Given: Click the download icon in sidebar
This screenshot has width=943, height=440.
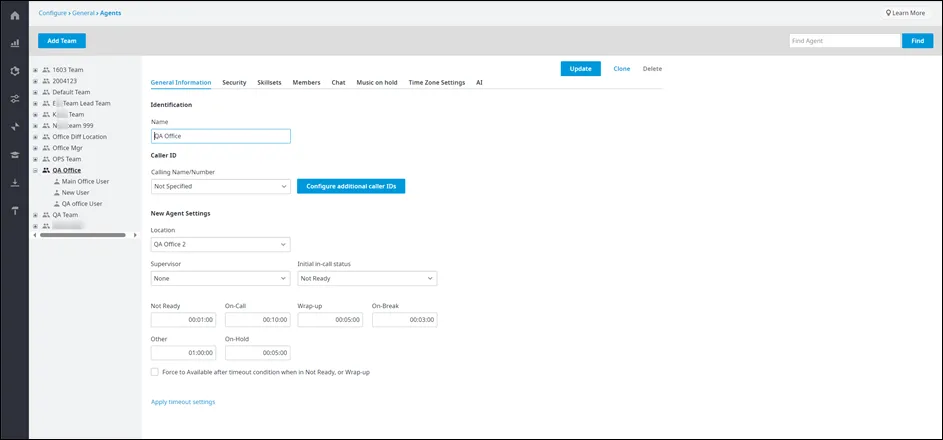Looking at the screenshot, I should pos(15,182).
